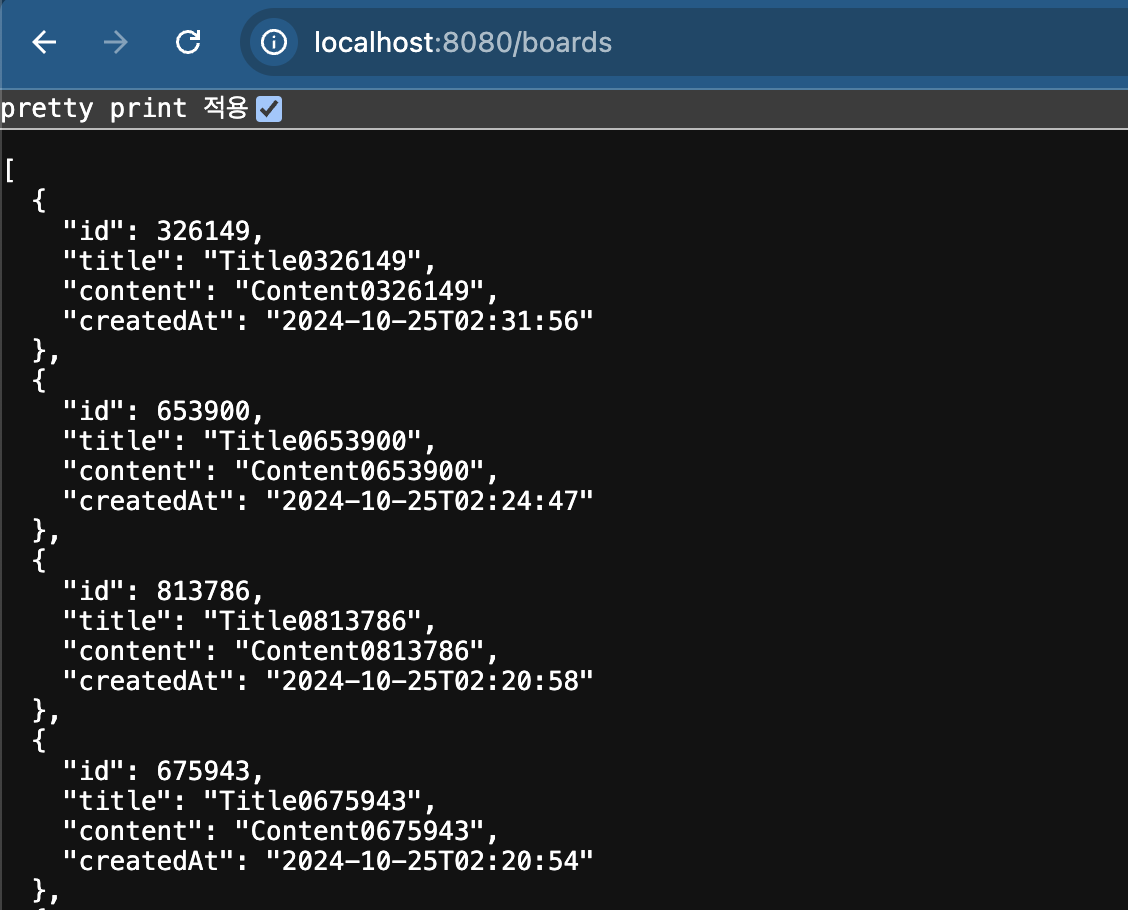The width and height of the screenshot is (1128, 910).
Task: Uncheck the pretty print 적용 checkbox
Action: [x=269, y=109]
